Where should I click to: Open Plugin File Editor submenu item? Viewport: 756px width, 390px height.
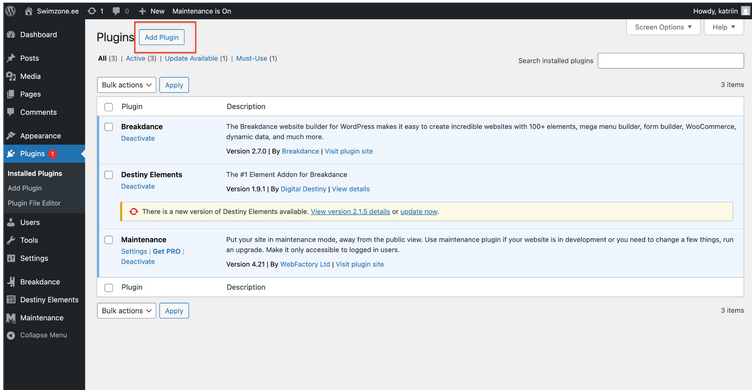click(x=34, y=203)
